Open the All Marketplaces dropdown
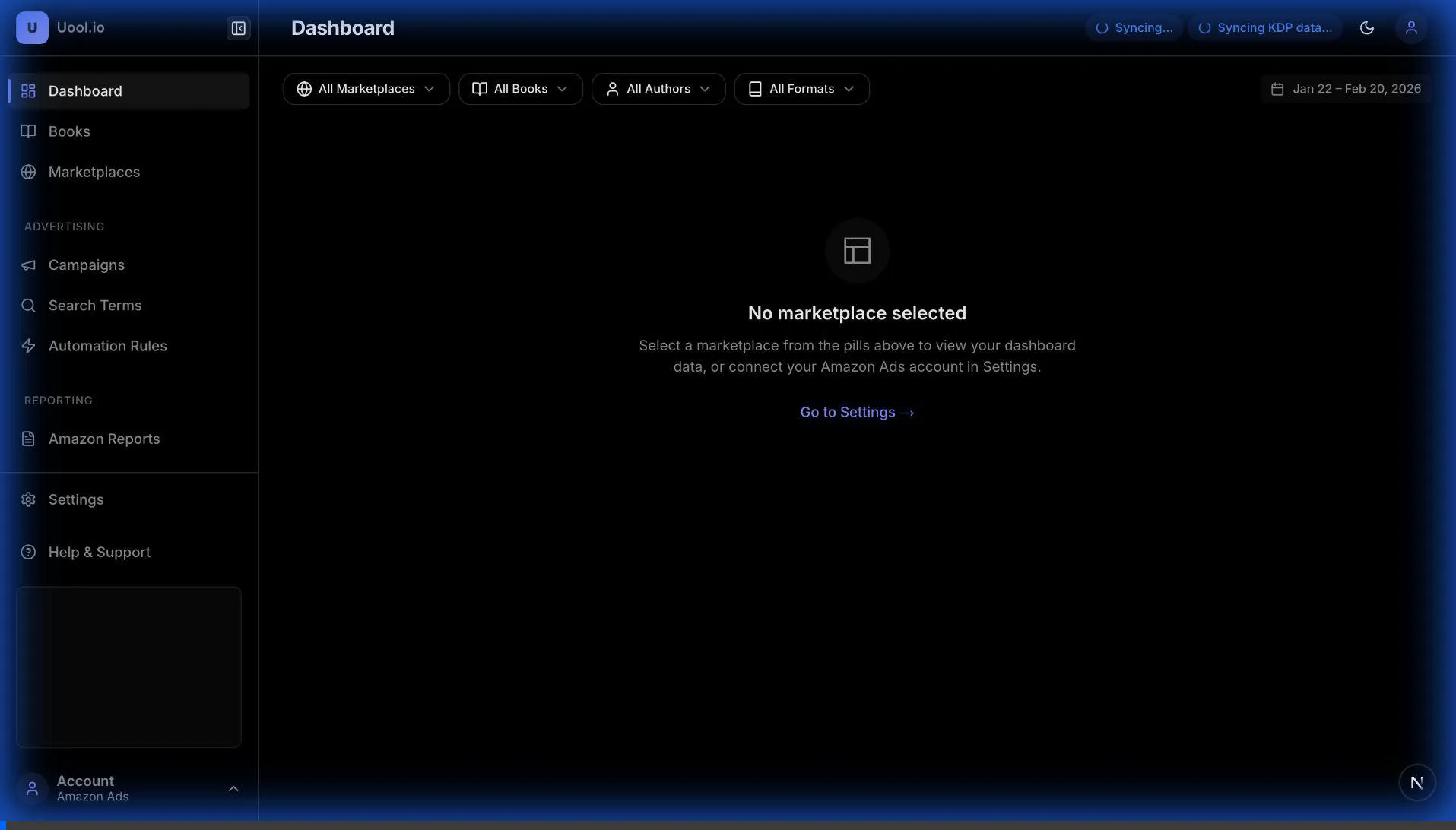The height and width of the screenshot is (830, 1456). point(366,89)
